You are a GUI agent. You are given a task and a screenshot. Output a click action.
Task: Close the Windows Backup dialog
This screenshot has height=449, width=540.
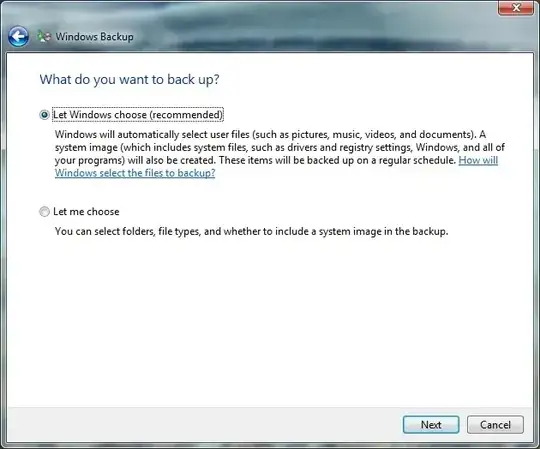coord(516,8)
